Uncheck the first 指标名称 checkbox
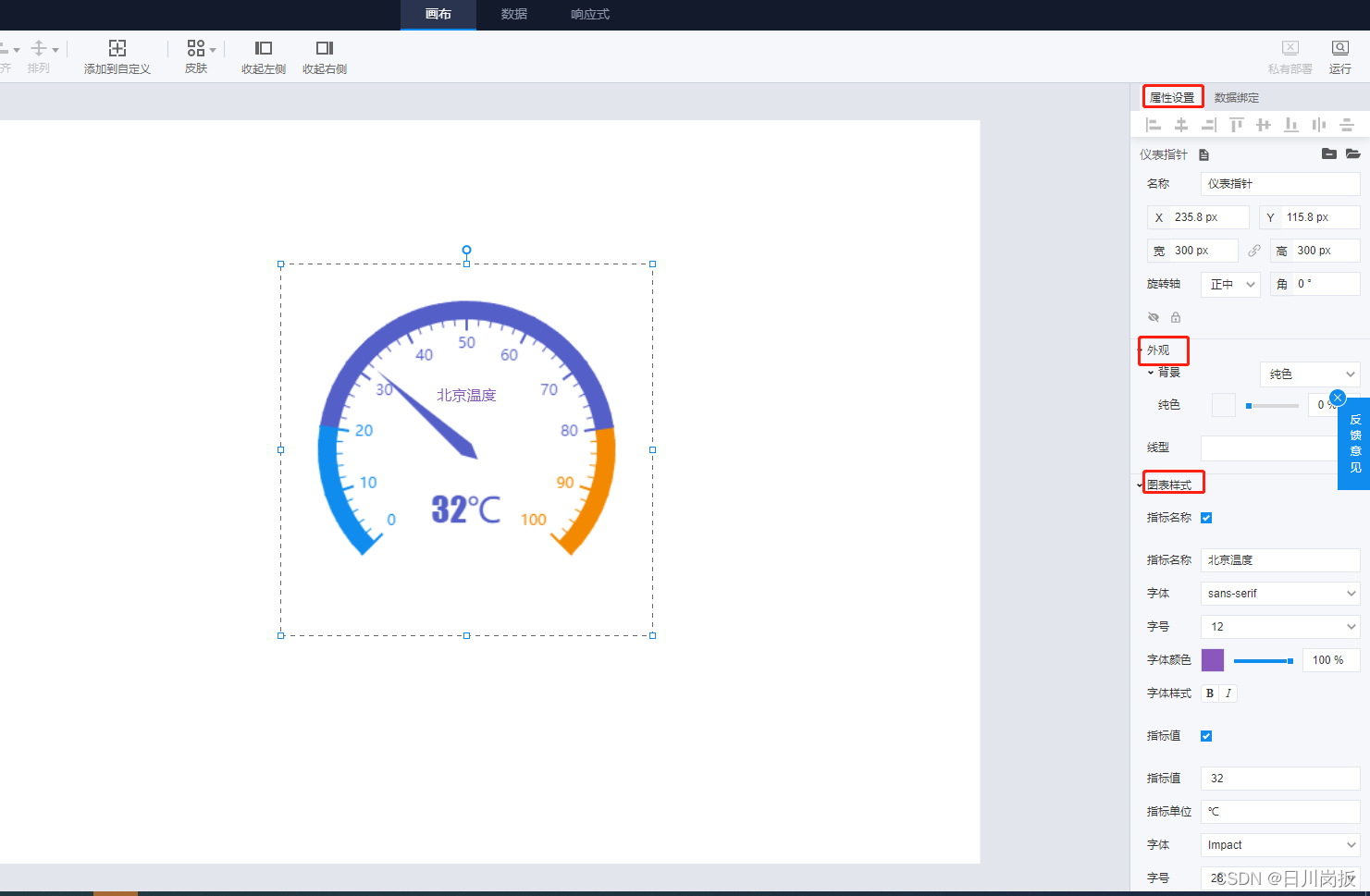 point(1206,518)
